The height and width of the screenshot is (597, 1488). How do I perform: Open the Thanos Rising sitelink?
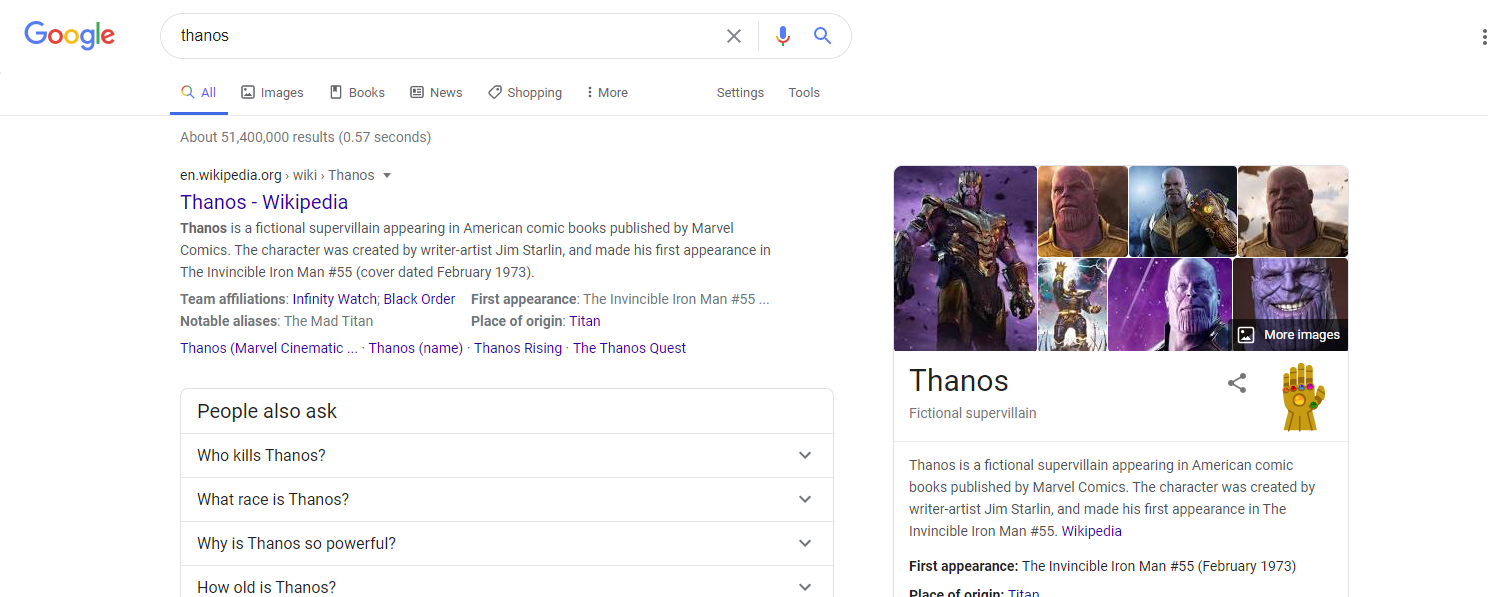pos(518,348)
